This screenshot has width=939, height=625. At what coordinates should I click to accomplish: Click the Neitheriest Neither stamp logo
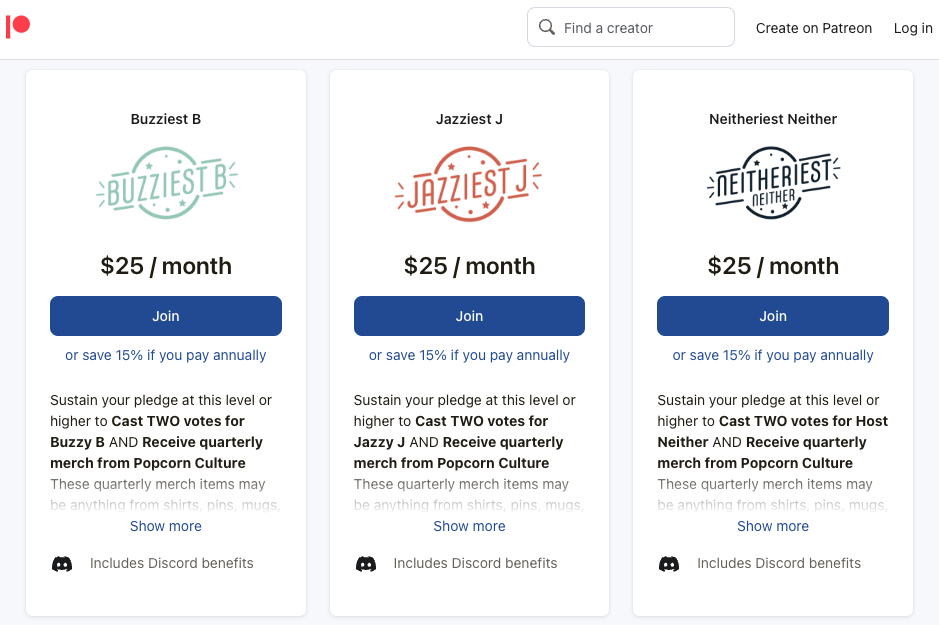773,182
